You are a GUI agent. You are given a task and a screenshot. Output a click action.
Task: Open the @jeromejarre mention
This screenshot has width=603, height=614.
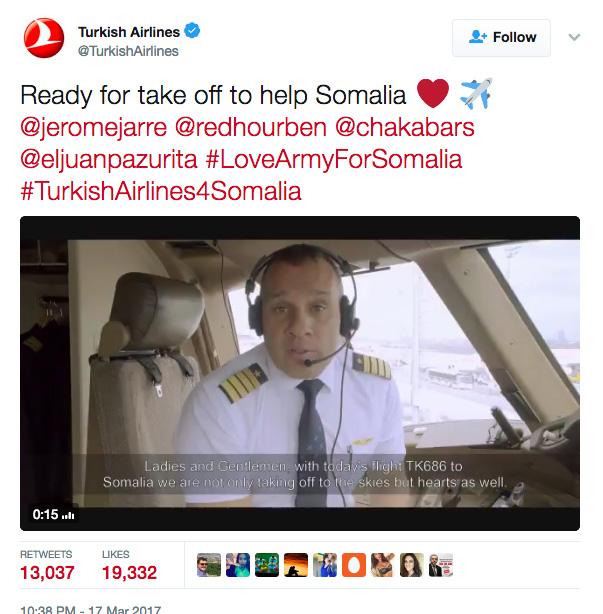pos(94,128)
